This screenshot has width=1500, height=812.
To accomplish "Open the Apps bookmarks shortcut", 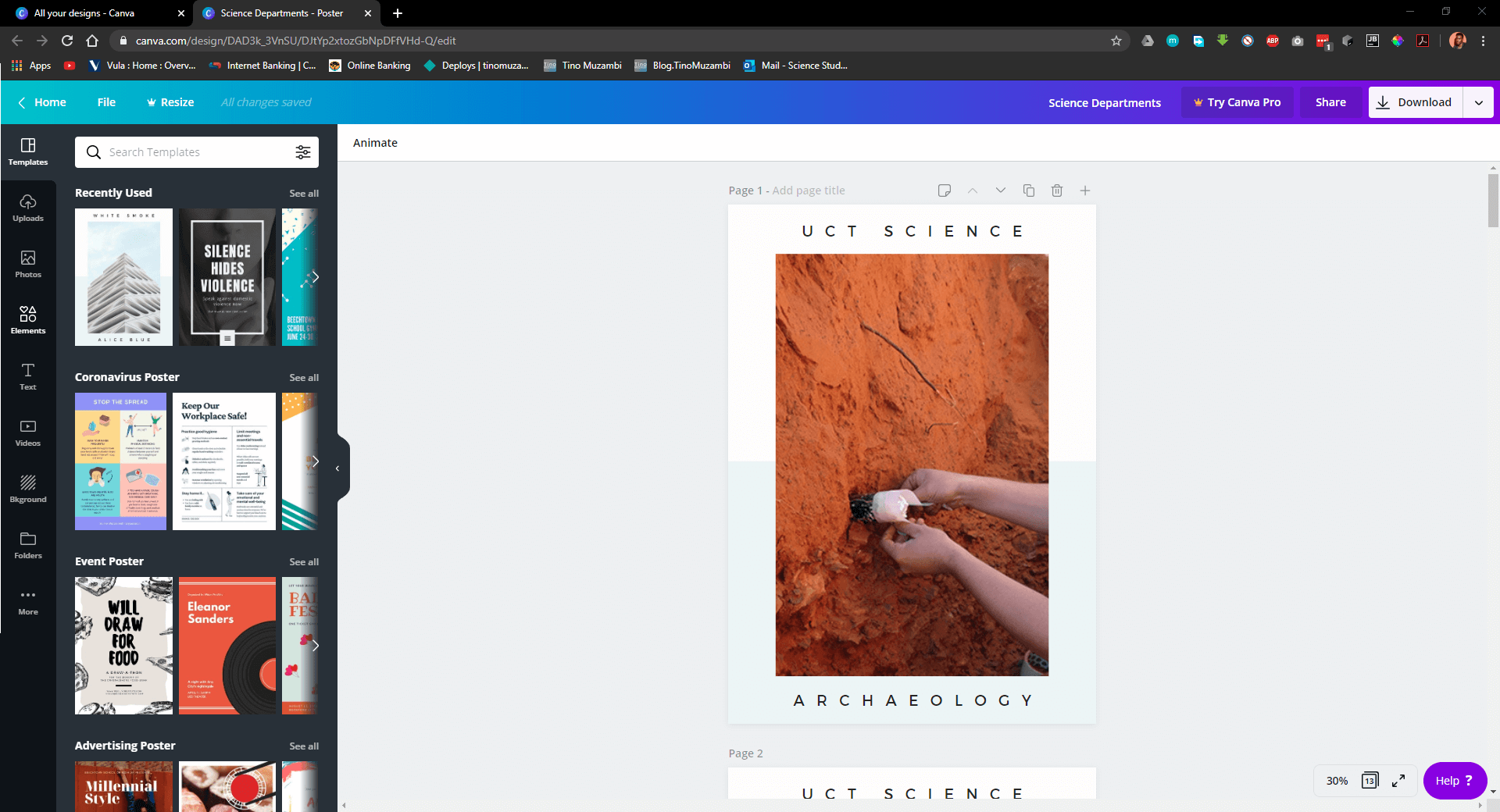I will [x=31, y=66].
